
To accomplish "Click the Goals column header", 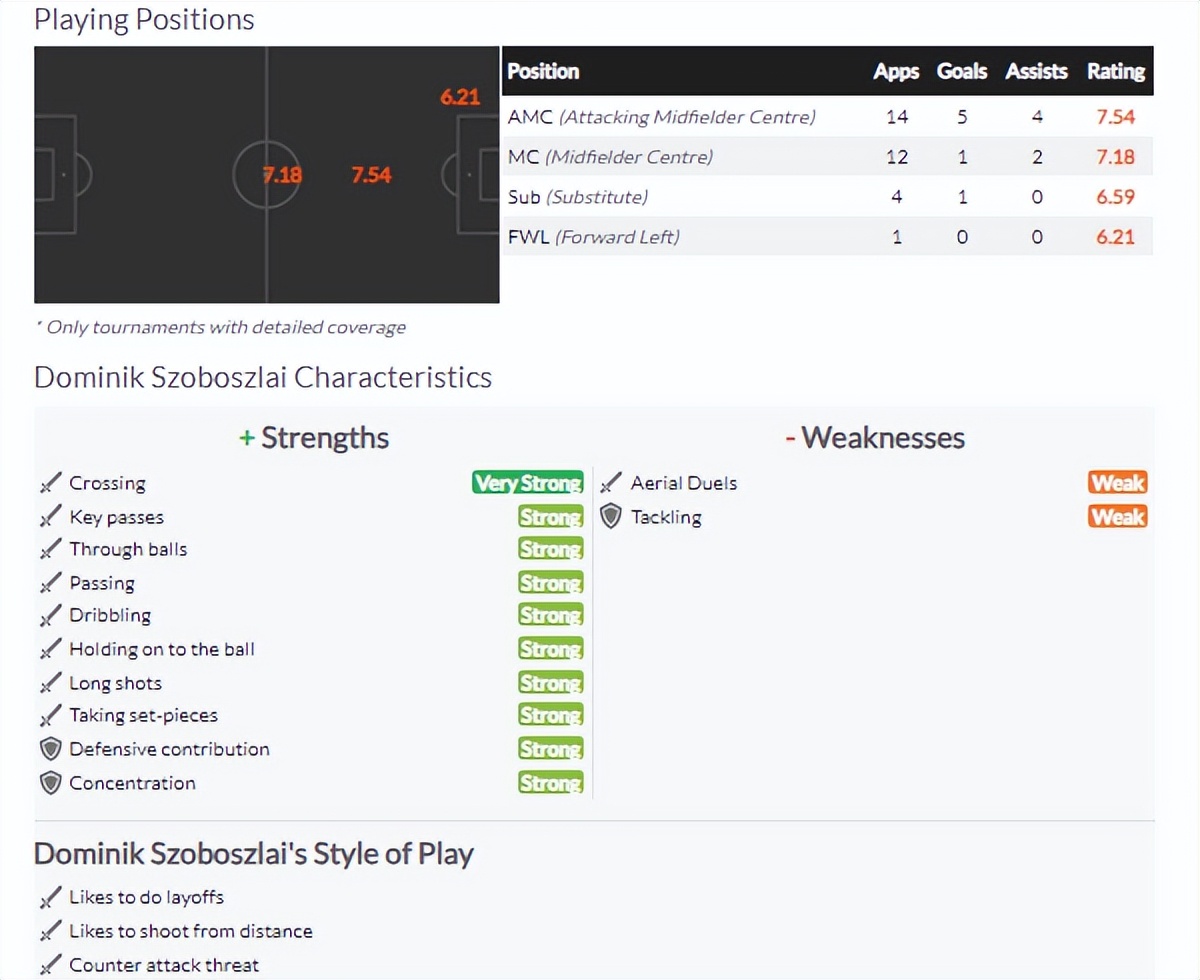I will (x=961, y=71).
